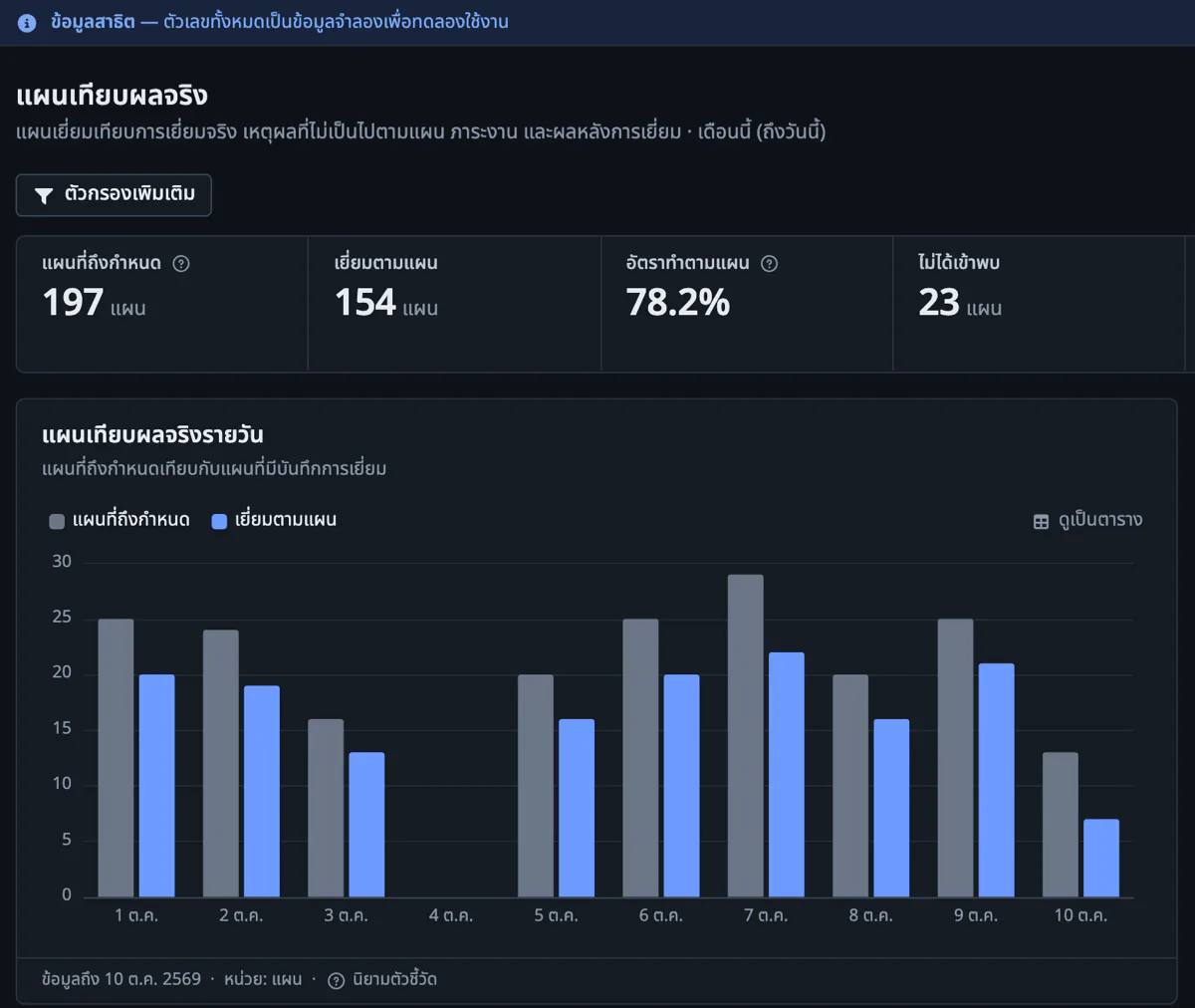Click the page heading แผนเทียบผลจริง
The image size is (1195, 1008).
[112, 96]
